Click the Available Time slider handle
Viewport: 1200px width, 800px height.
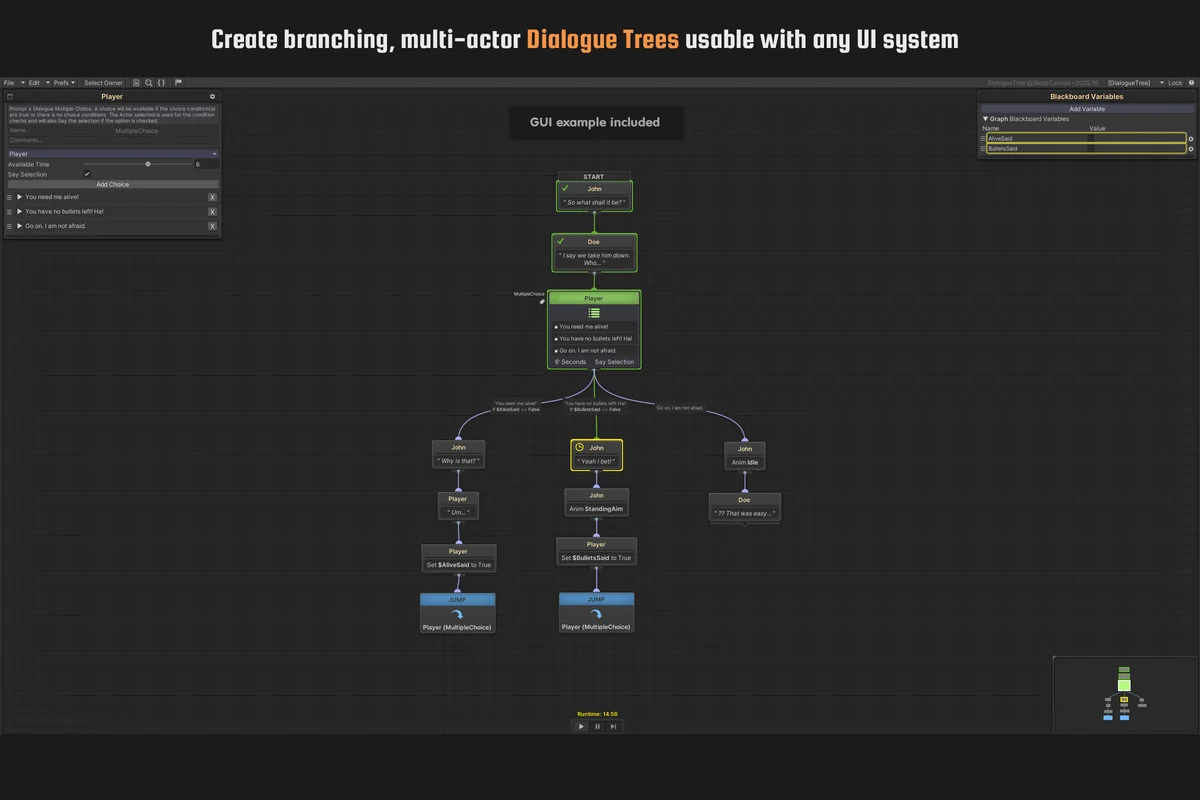148,164
